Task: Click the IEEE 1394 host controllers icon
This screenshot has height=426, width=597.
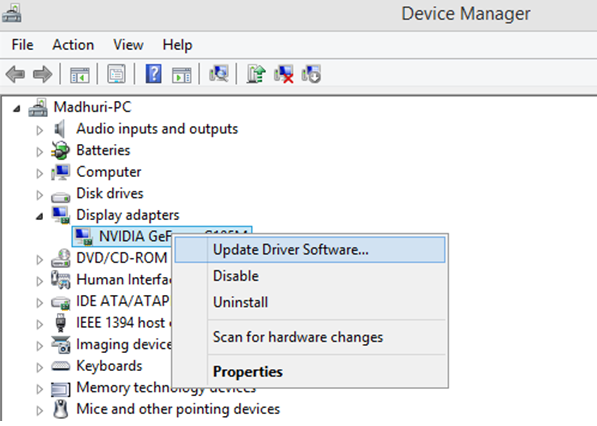Action: 60,323
